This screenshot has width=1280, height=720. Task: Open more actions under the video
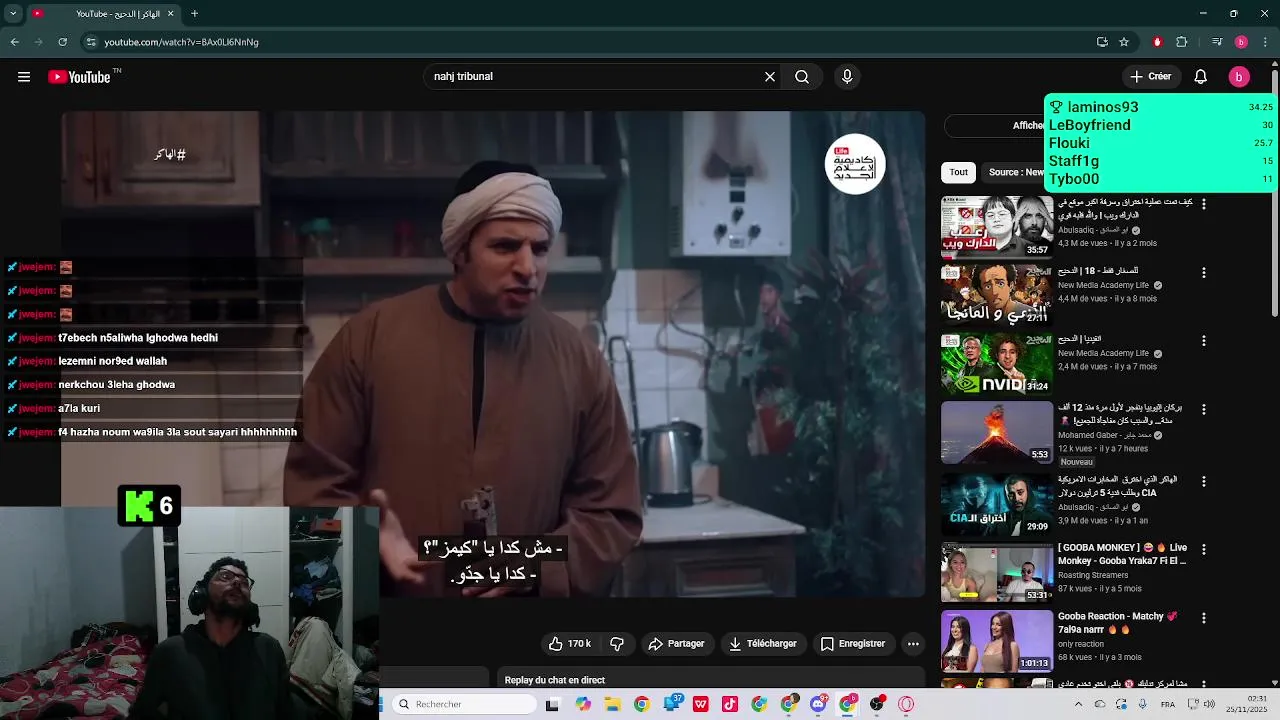(913, 644)
